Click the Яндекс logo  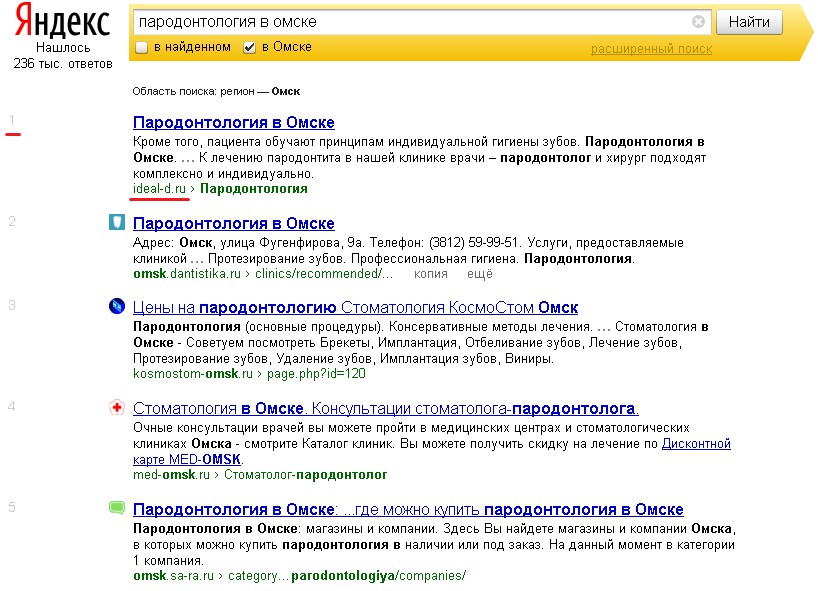[63, 21]
